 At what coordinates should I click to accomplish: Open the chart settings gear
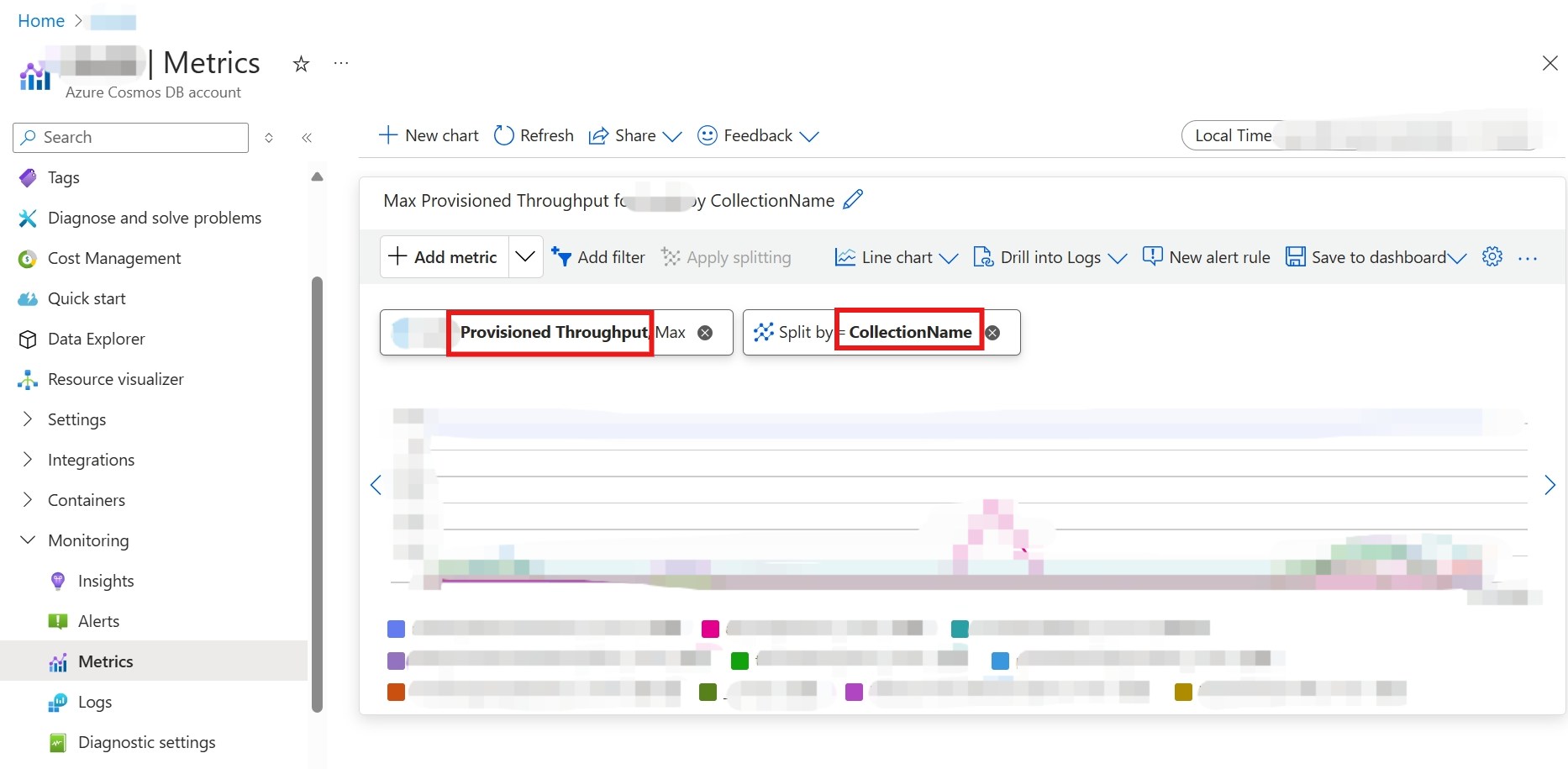[1492, 257]
